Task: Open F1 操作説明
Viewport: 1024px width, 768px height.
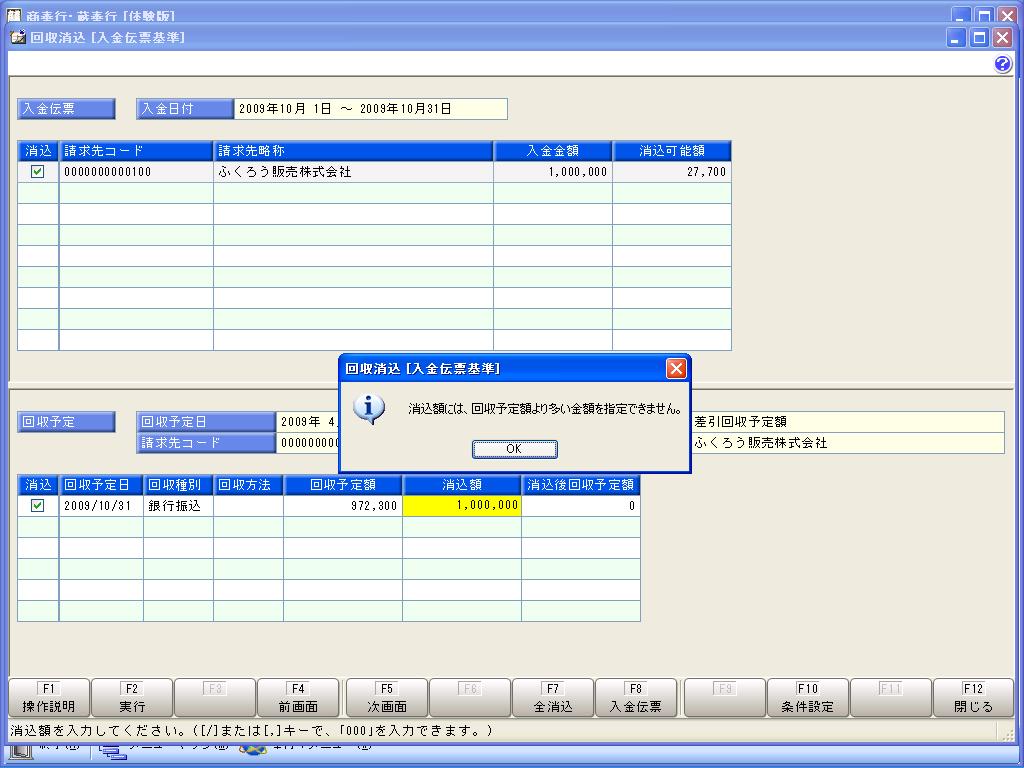Action: pos(49,697)
